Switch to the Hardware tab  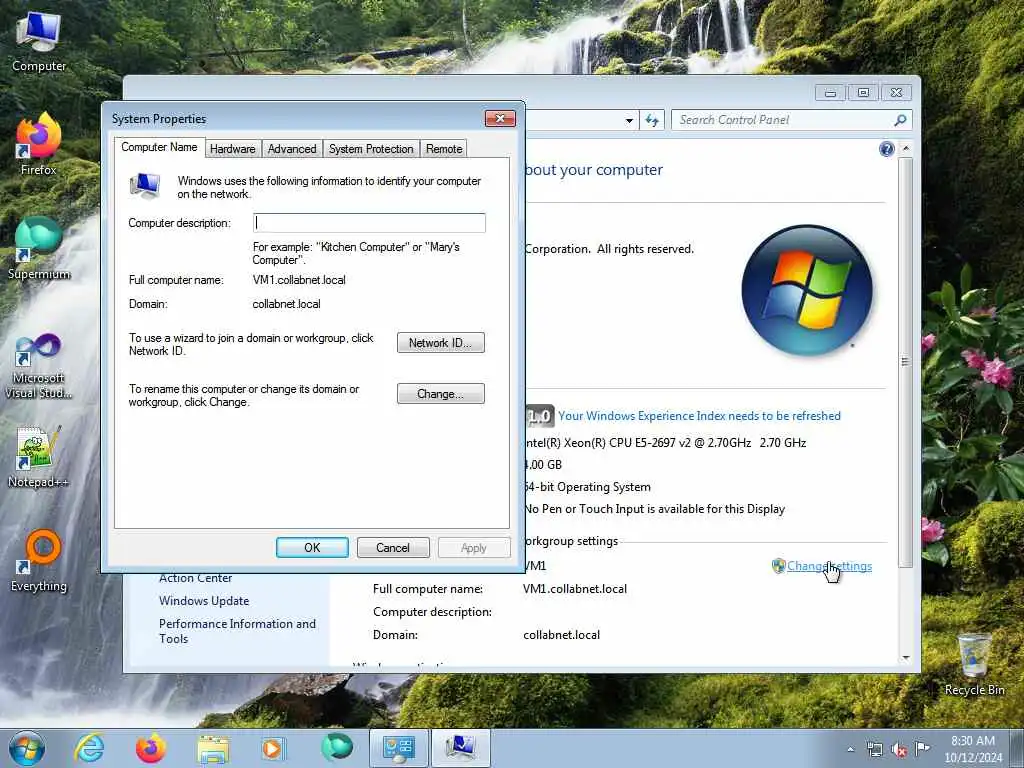(x=232, y=149)
